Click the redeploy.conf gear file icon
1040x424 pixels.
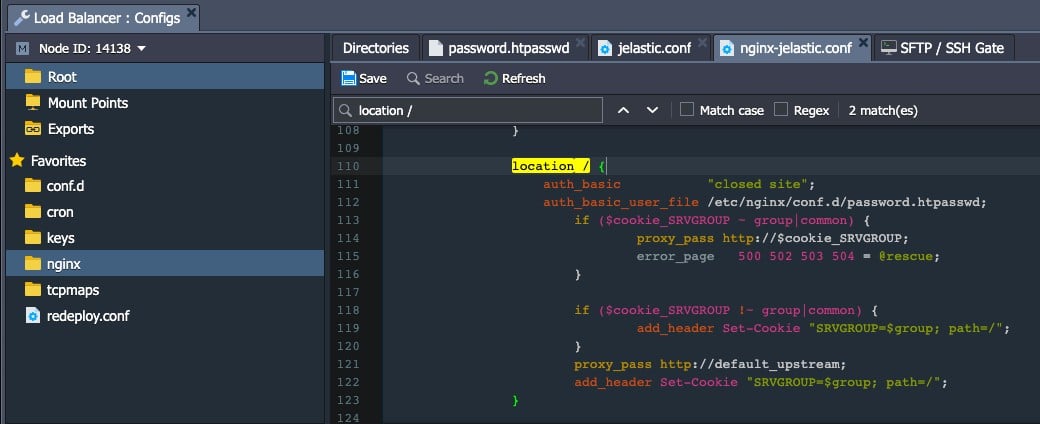point(32,315)
